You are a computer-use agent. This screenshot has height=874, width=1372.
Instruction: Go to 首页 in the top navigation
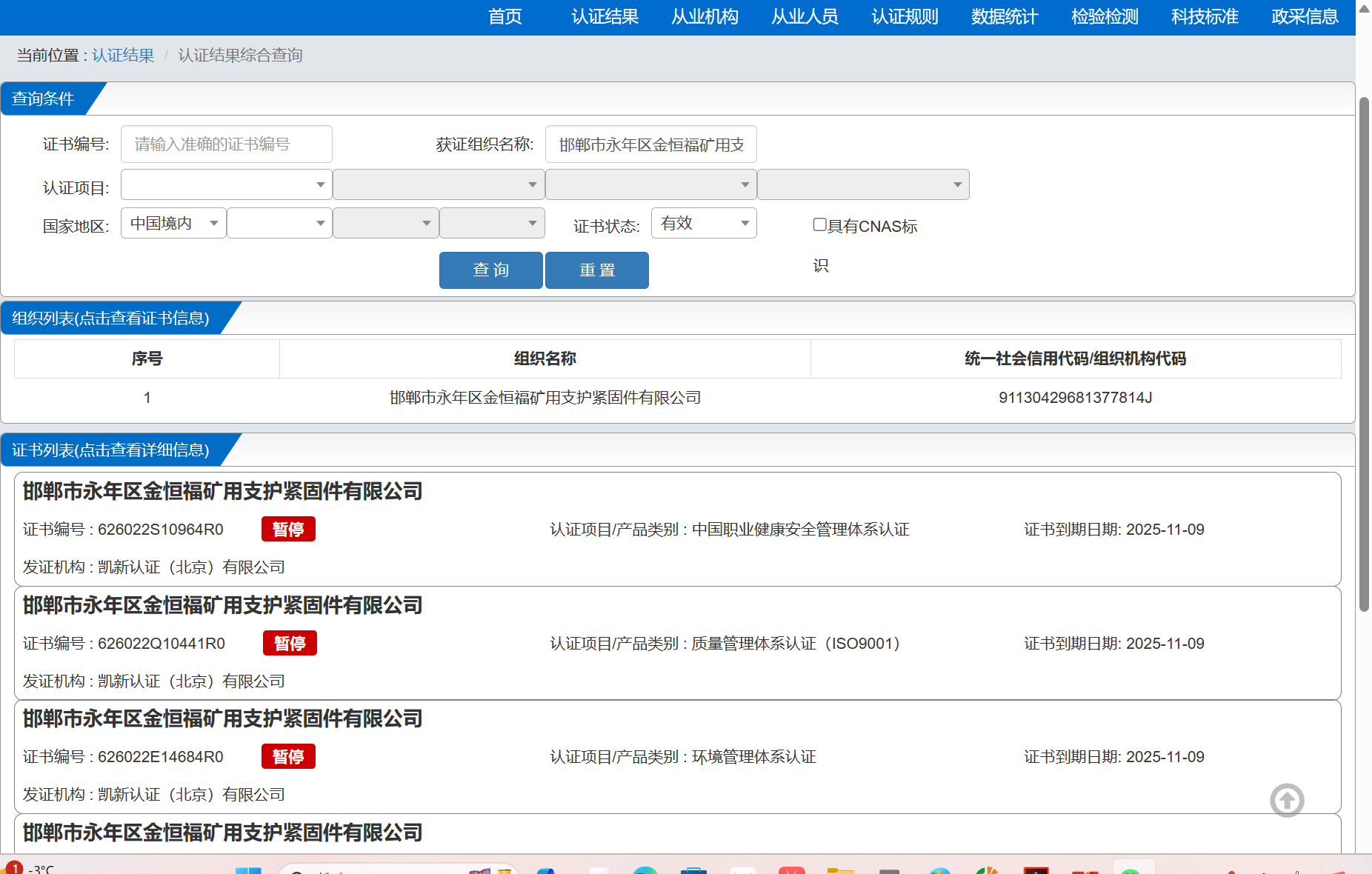coord(505,16)
